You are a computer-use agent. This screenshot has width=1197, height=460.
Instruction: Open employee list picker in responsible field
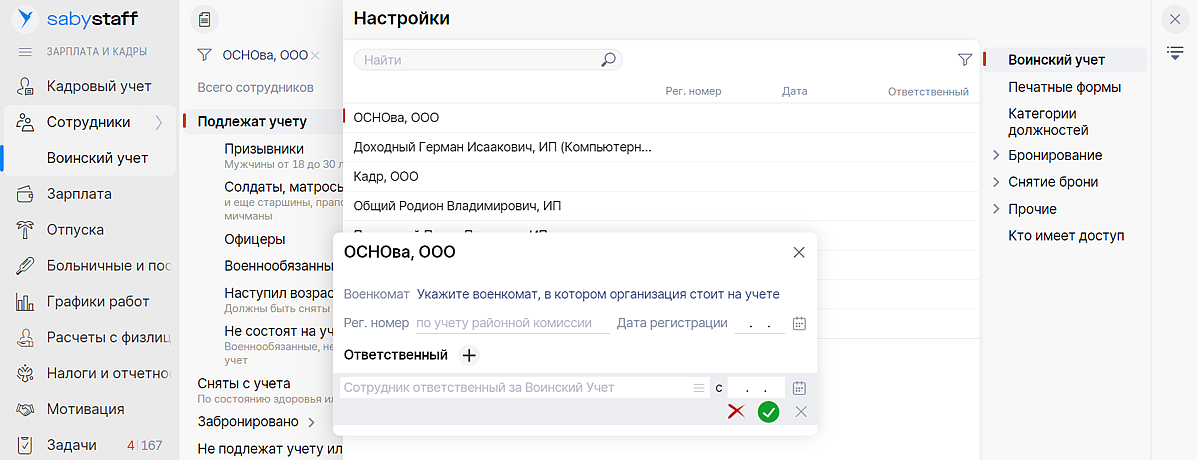click(x=699, y=388)
